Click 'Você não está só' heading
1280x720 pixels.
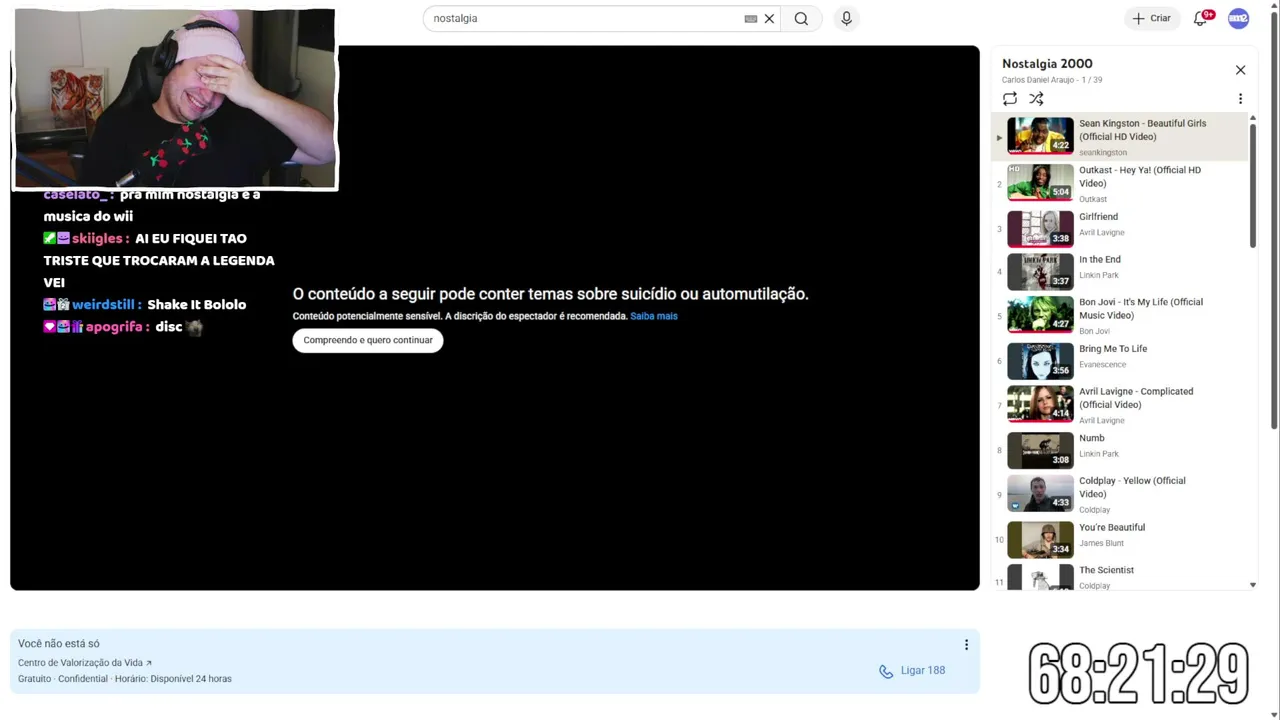58,643
